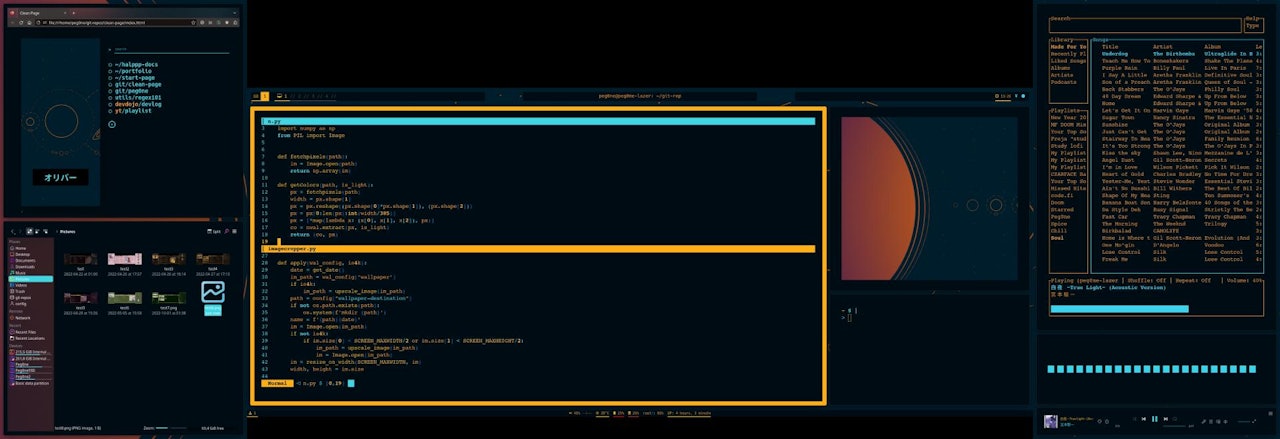Open the git/clean-page link

pyautogui.click(x=138, y=85)
